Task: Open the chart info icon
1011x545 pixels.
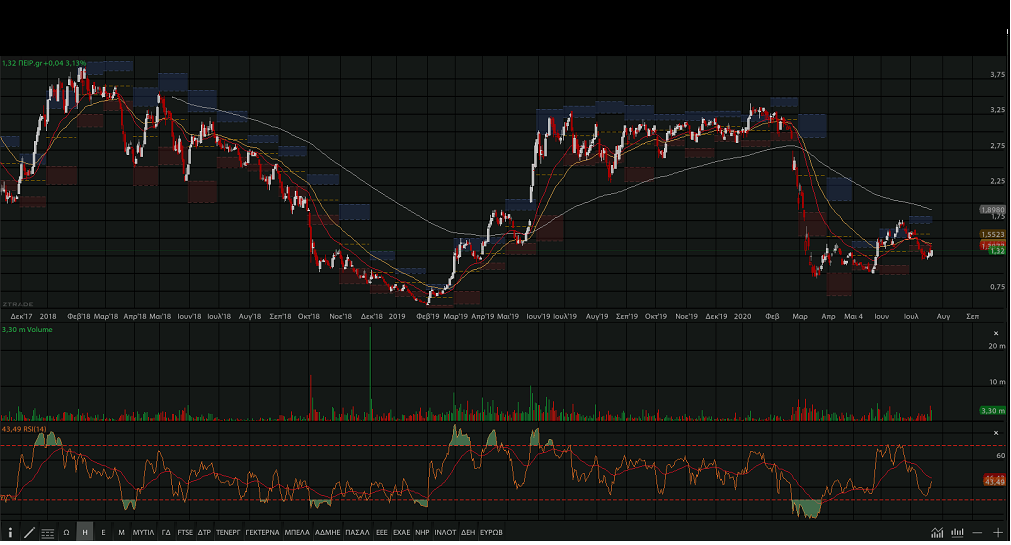Action: (10, 533)
